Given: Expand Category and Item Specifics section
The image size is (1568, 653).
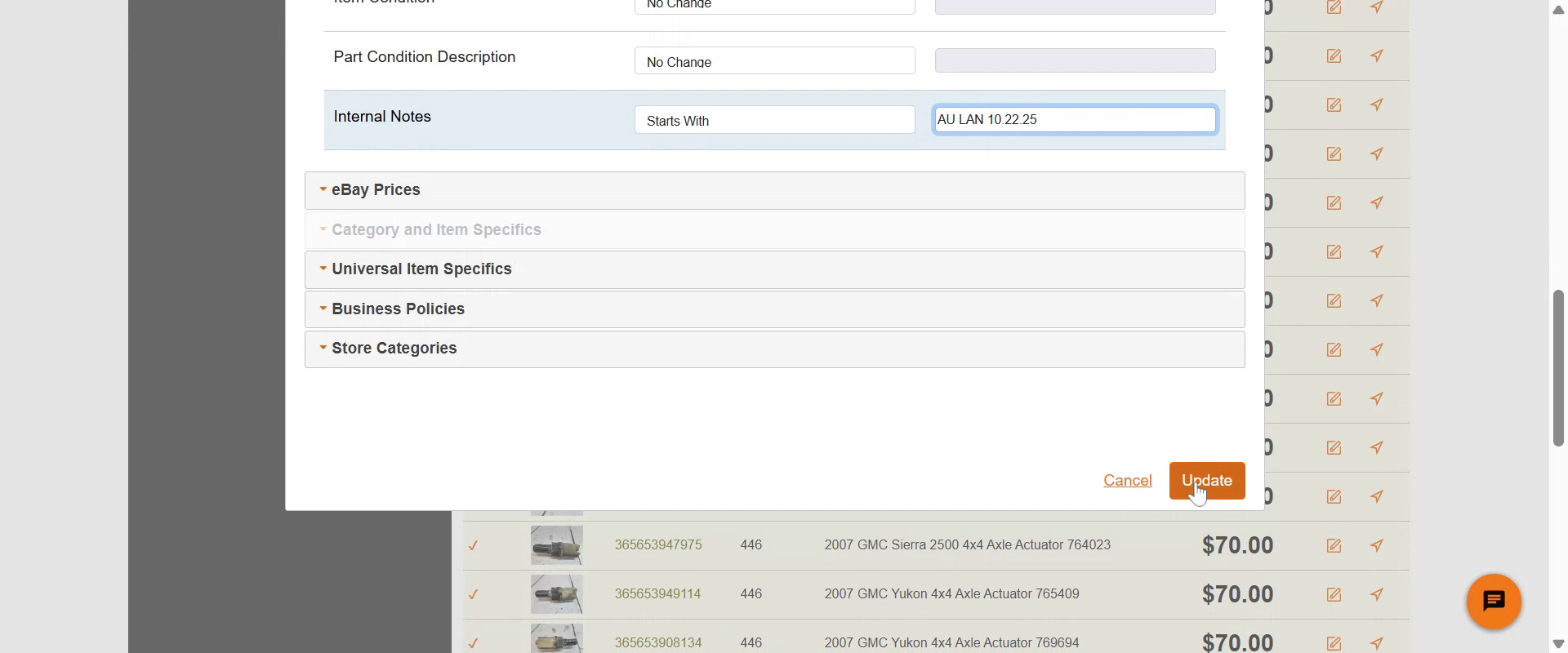Looking at the screenshot, I should pos(774,230).
